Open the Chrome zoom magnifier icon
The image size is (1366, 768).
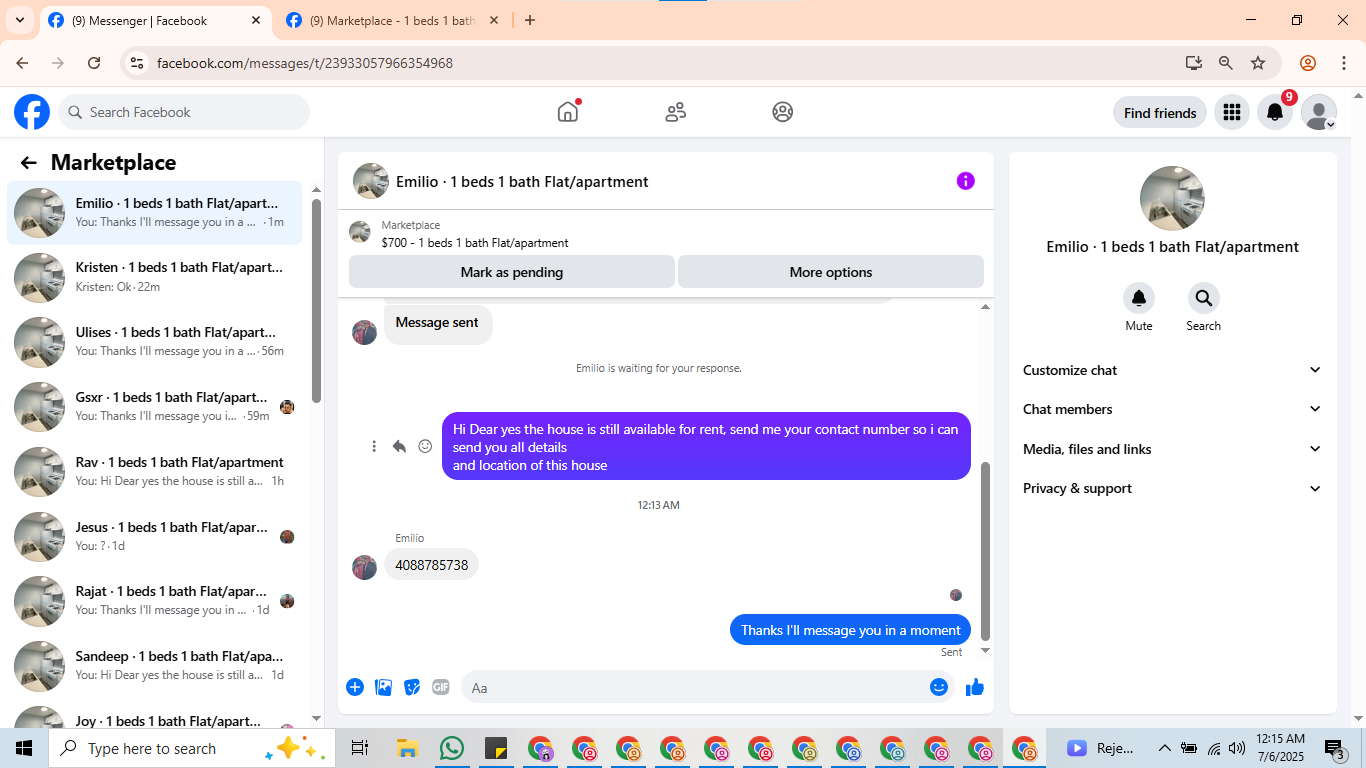1225,63
